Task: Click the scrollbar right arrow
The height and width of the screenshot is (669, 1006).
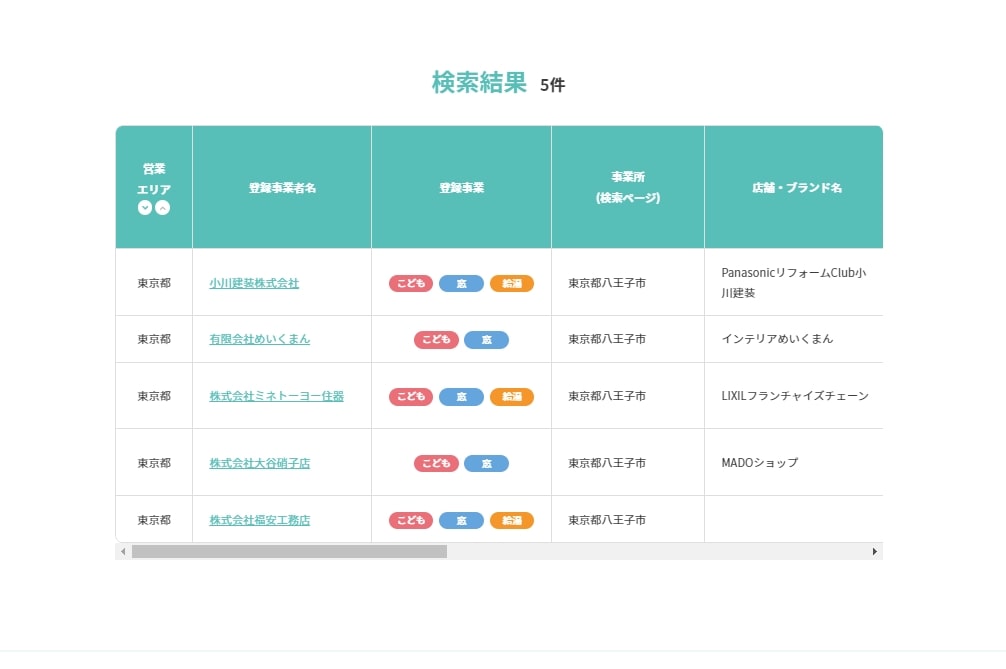Action: [874, 552]
